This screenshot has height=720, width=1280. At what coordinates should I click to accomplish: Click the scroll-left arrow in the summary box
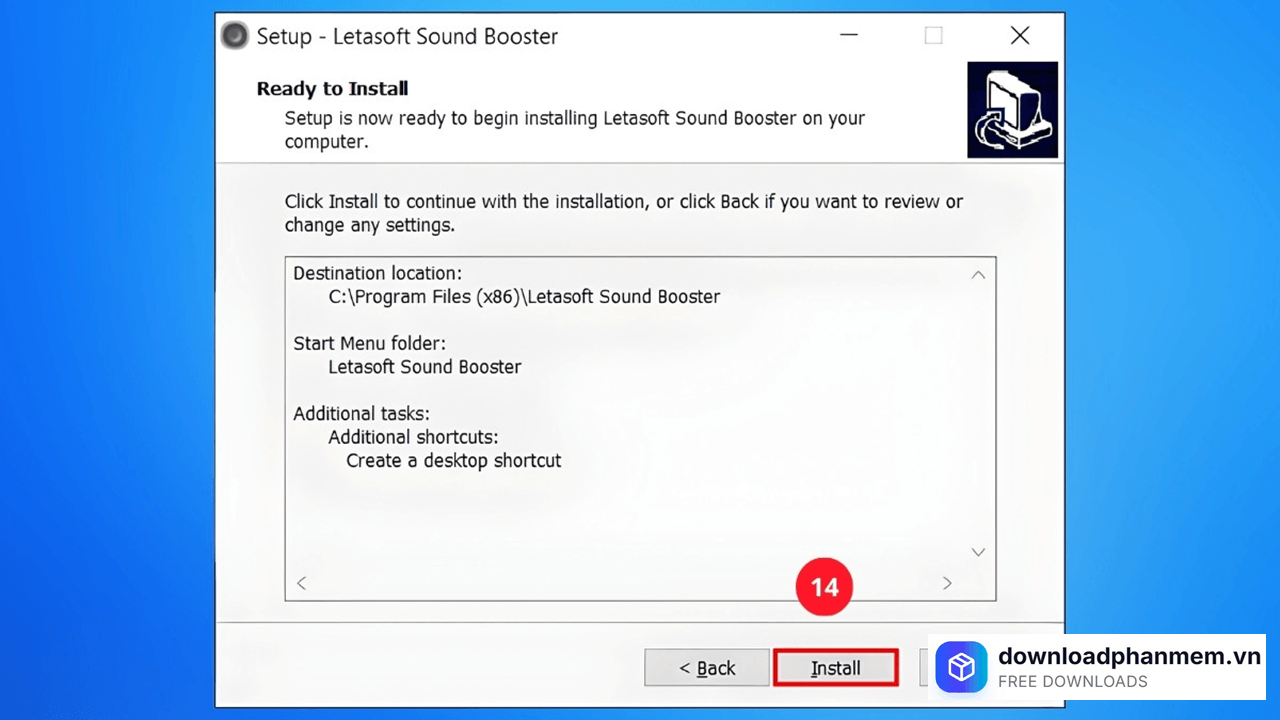(301, 582)
